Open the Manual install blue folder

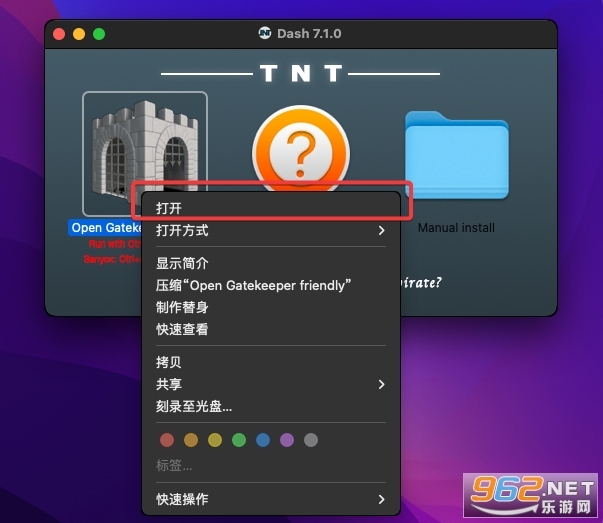tap(456, 155)
